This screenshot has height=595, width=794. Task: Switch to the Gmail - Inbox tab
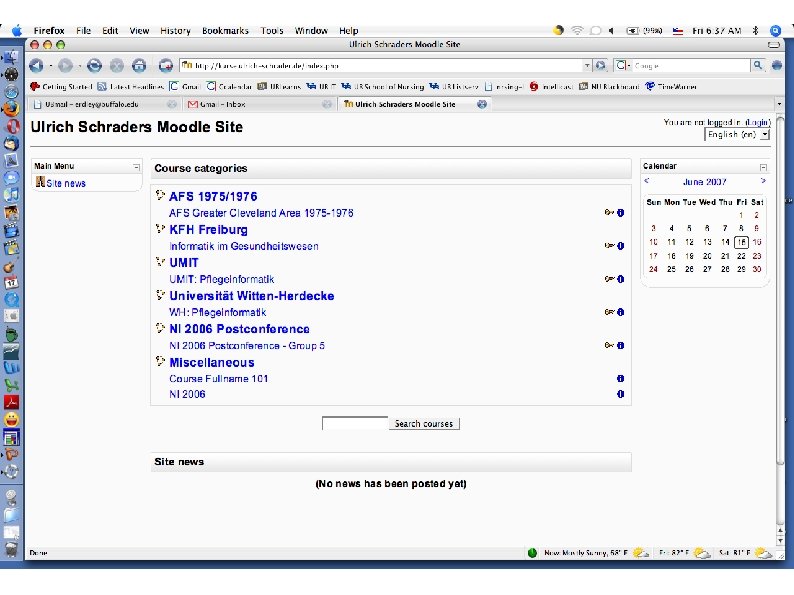tap(259, 104)
